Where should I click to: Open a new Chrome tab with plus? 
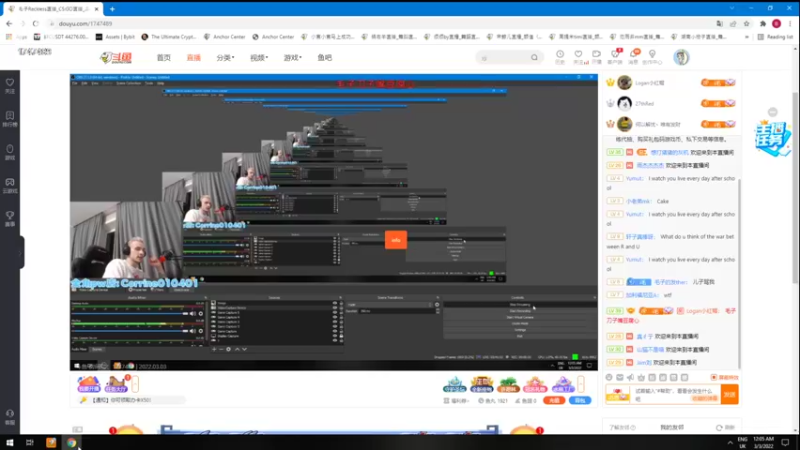pos(112,9)
